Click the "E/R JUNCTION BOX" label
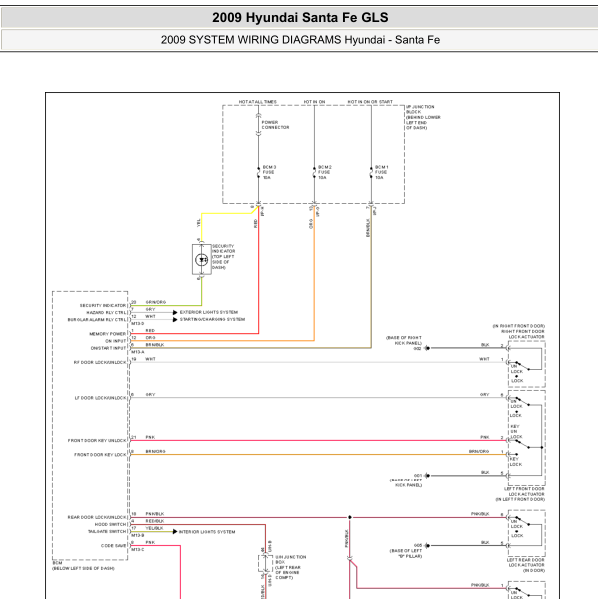 point(291,567)
